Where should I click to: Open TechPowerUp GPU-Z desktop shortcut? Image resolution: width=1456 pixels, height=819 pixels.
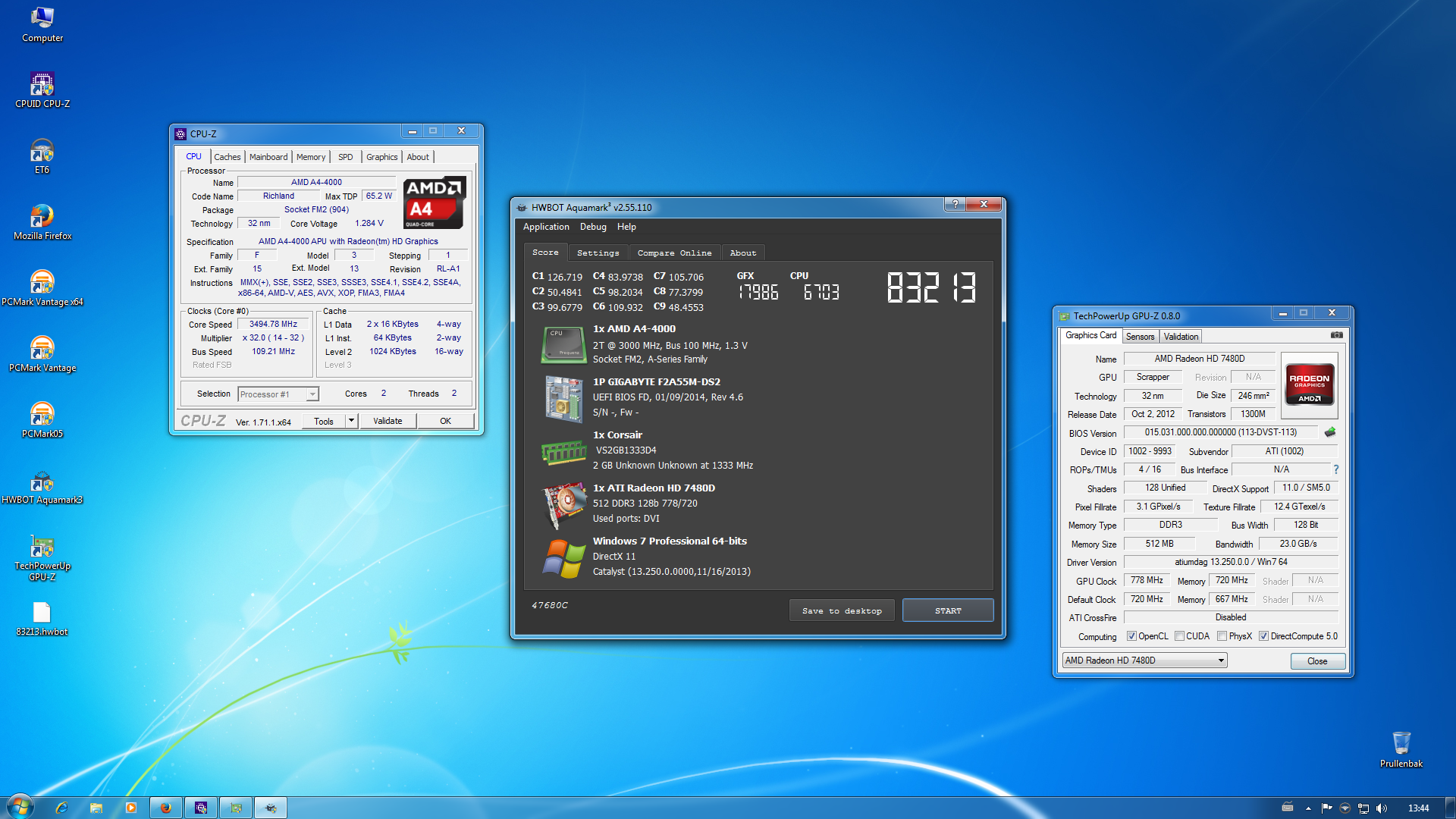pos(42,557)
